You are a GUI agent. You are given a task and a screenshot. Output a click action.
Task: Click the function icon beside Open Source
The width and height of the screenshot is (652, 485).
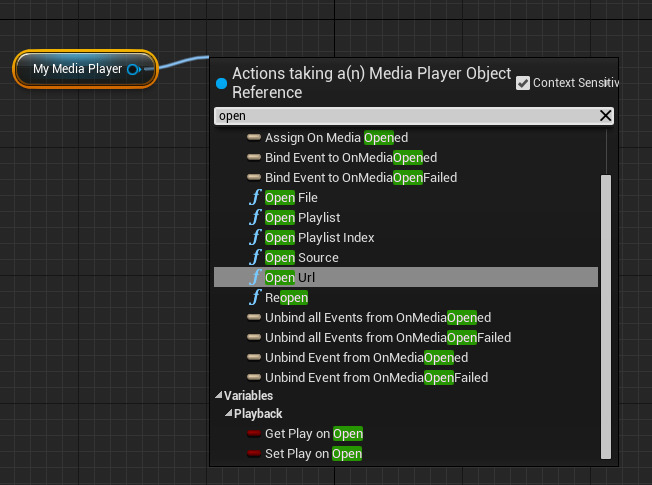click(x=255, y=257)
